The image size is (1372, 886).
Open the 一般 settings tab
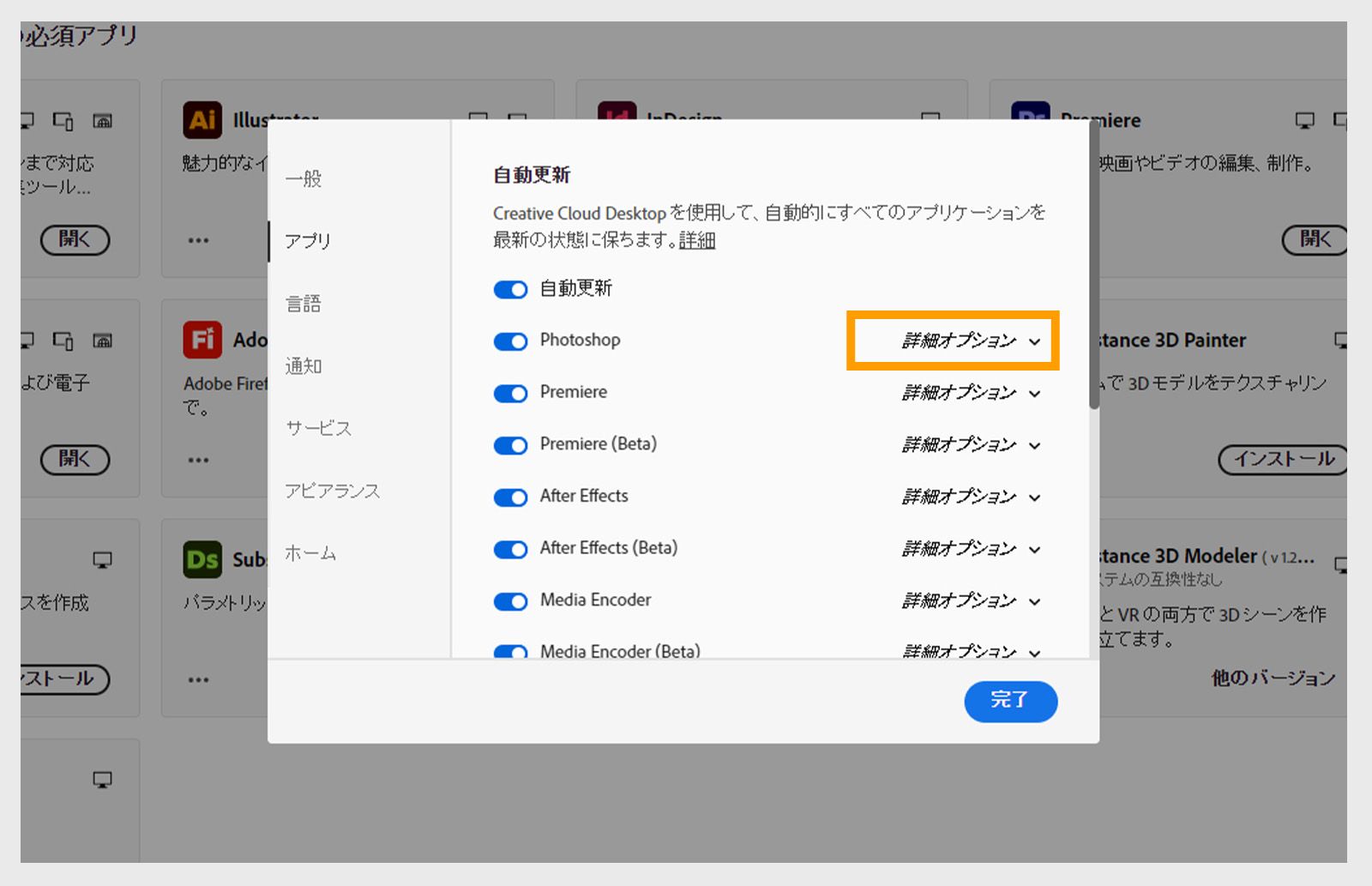pos(304,178)
